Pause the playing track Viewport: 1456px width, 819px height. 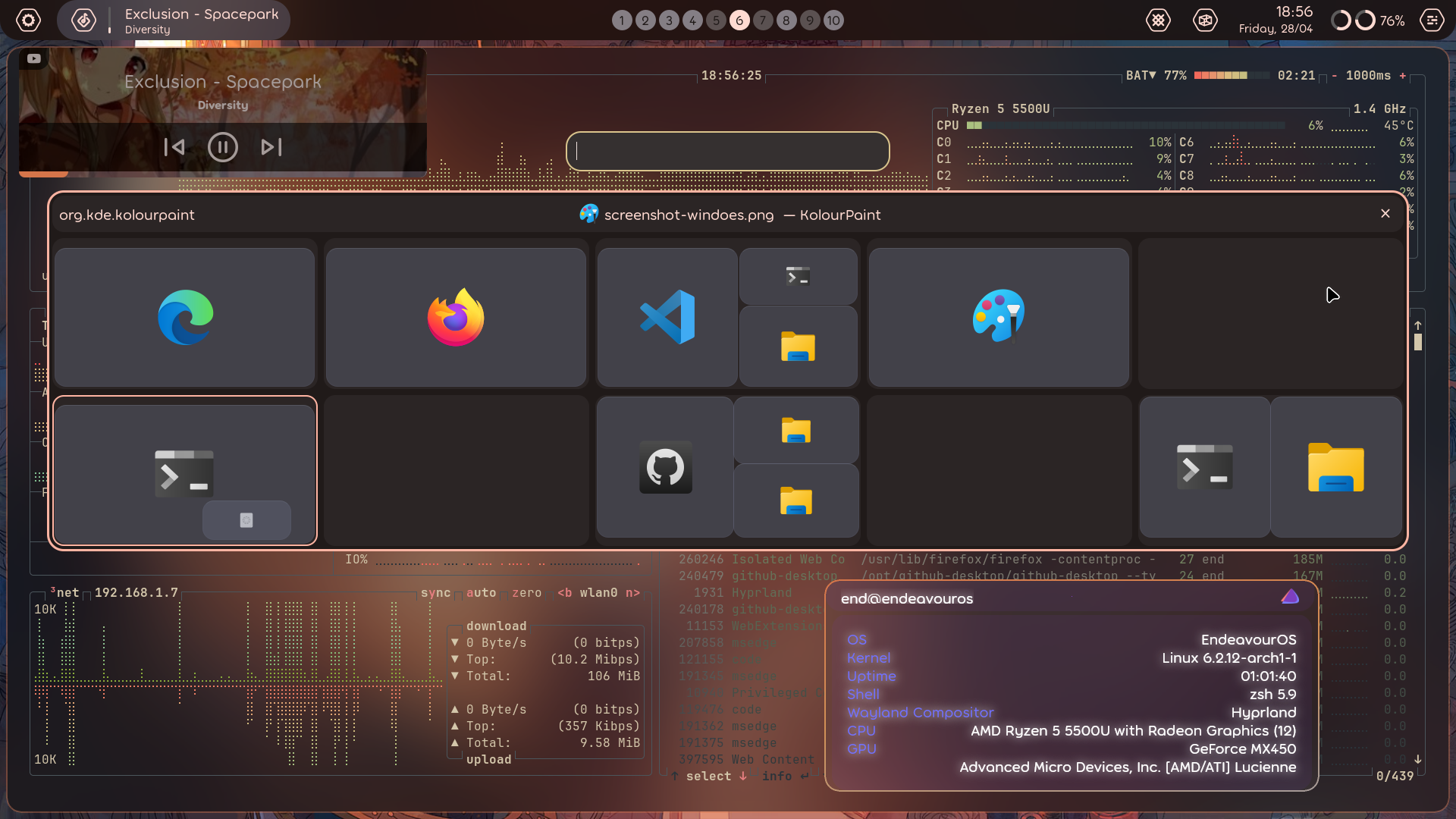click(x=223, y=147)
